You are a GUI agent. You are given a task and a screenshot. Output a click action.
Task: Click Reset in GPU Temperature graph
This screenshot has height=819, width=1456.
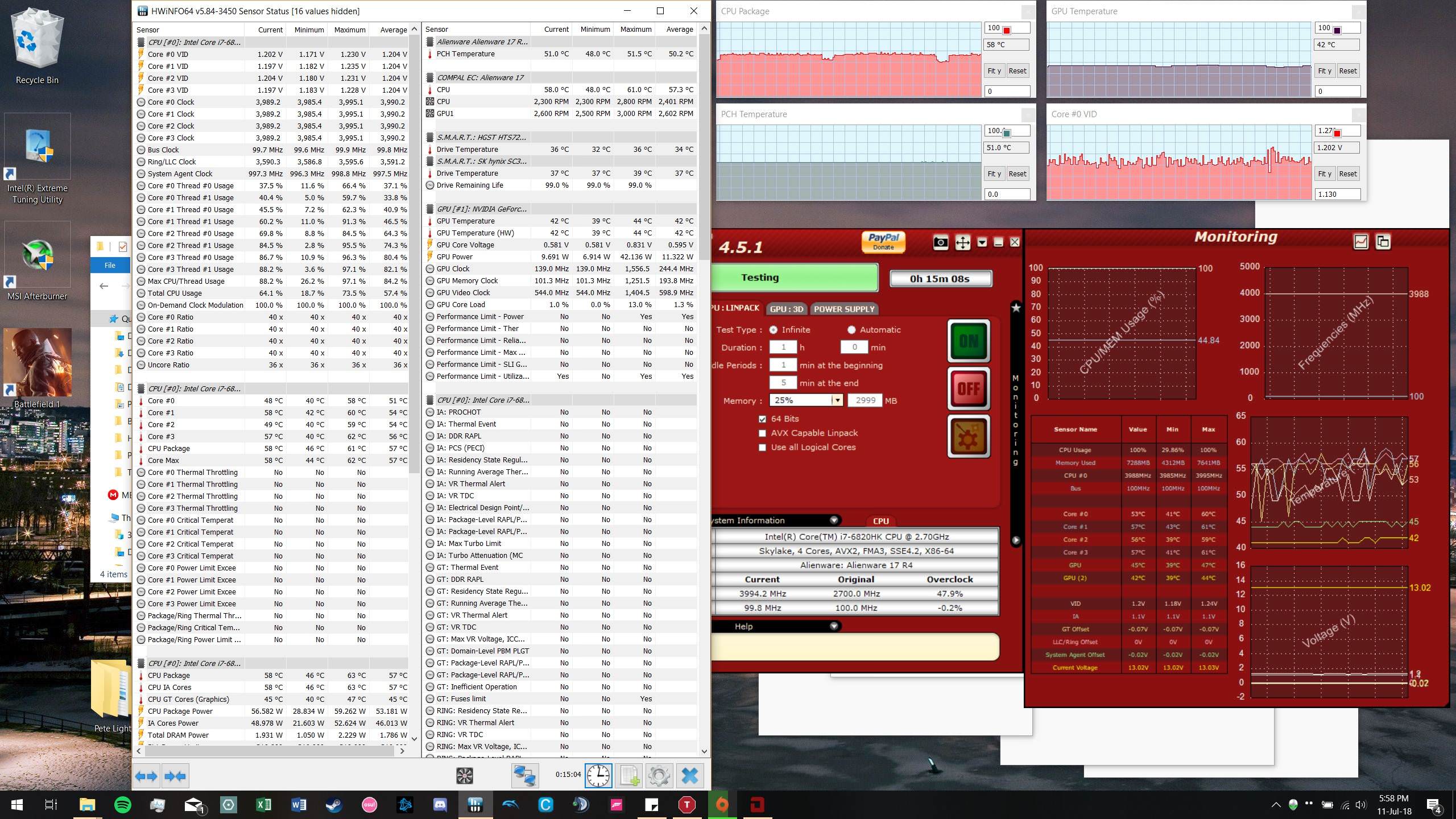pos(1348,71)
